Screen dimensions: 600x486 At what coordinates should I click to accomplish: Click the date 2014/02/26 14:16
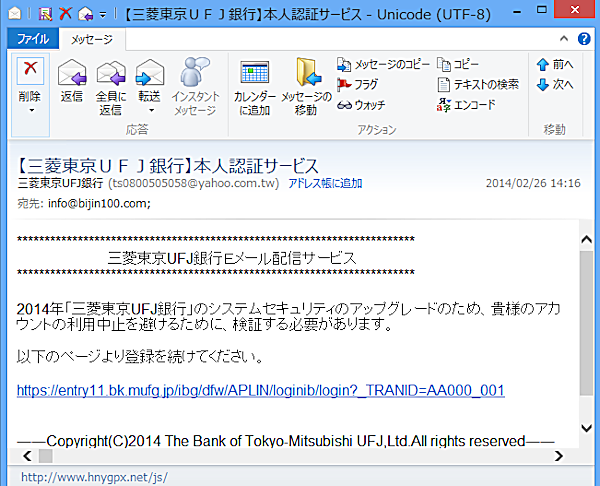coord(533,183)
